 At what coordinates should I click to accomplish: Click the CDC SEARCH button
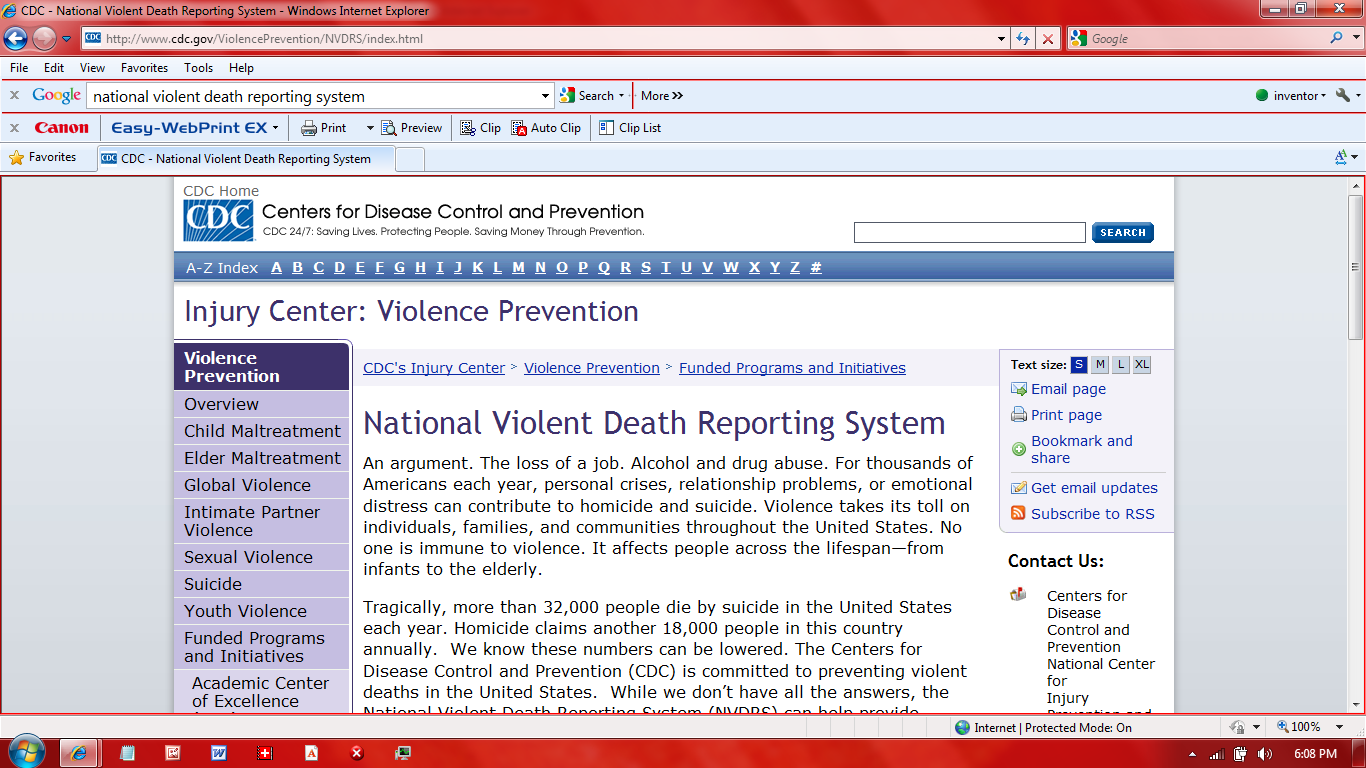coord(1123,233)
